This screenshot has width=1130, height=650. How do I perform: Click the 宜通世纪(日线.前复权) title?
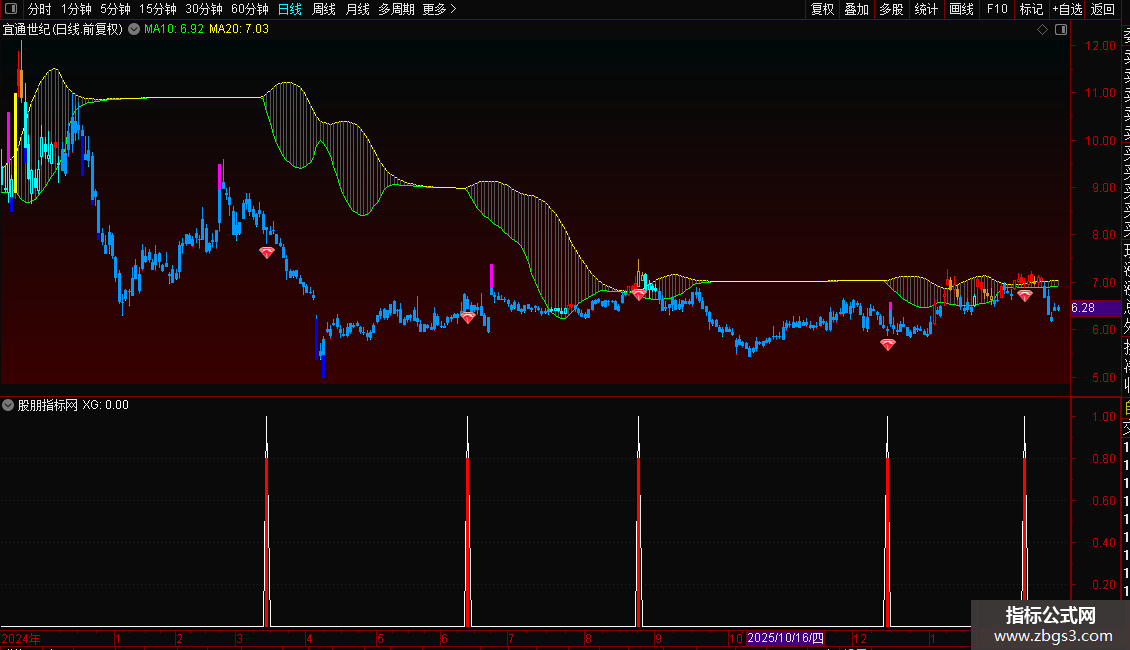tap(63, 29)
